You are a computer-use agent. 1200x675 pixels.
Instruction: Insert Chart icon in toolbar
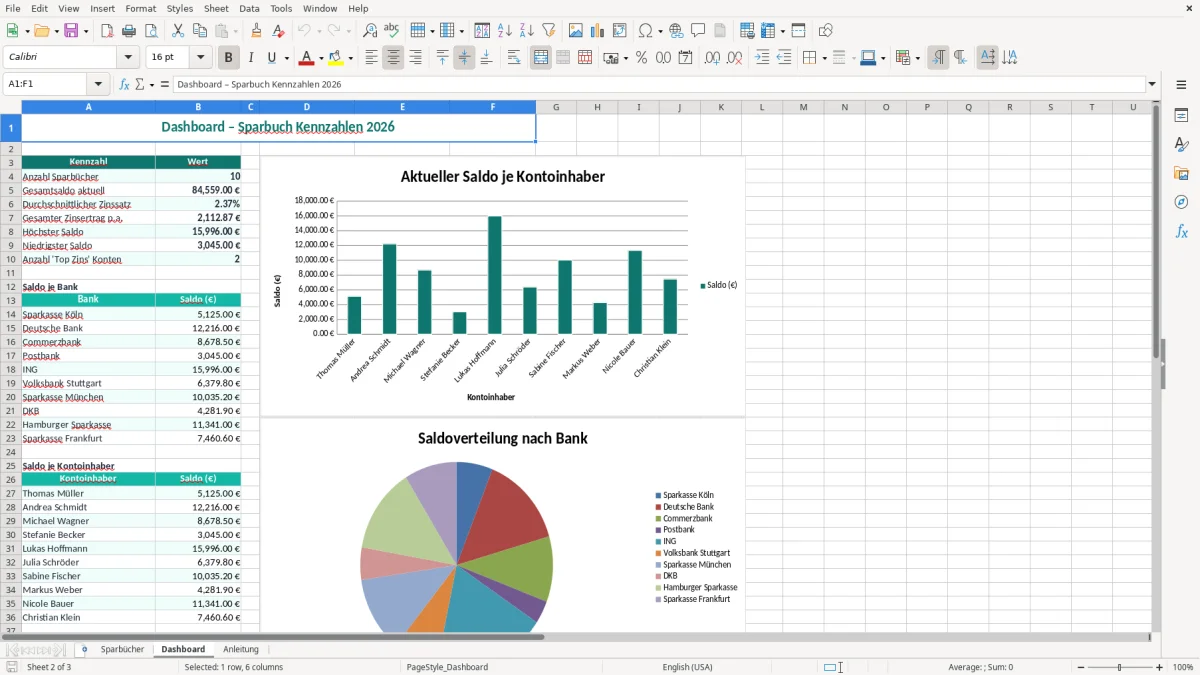(x=598, y=31)
